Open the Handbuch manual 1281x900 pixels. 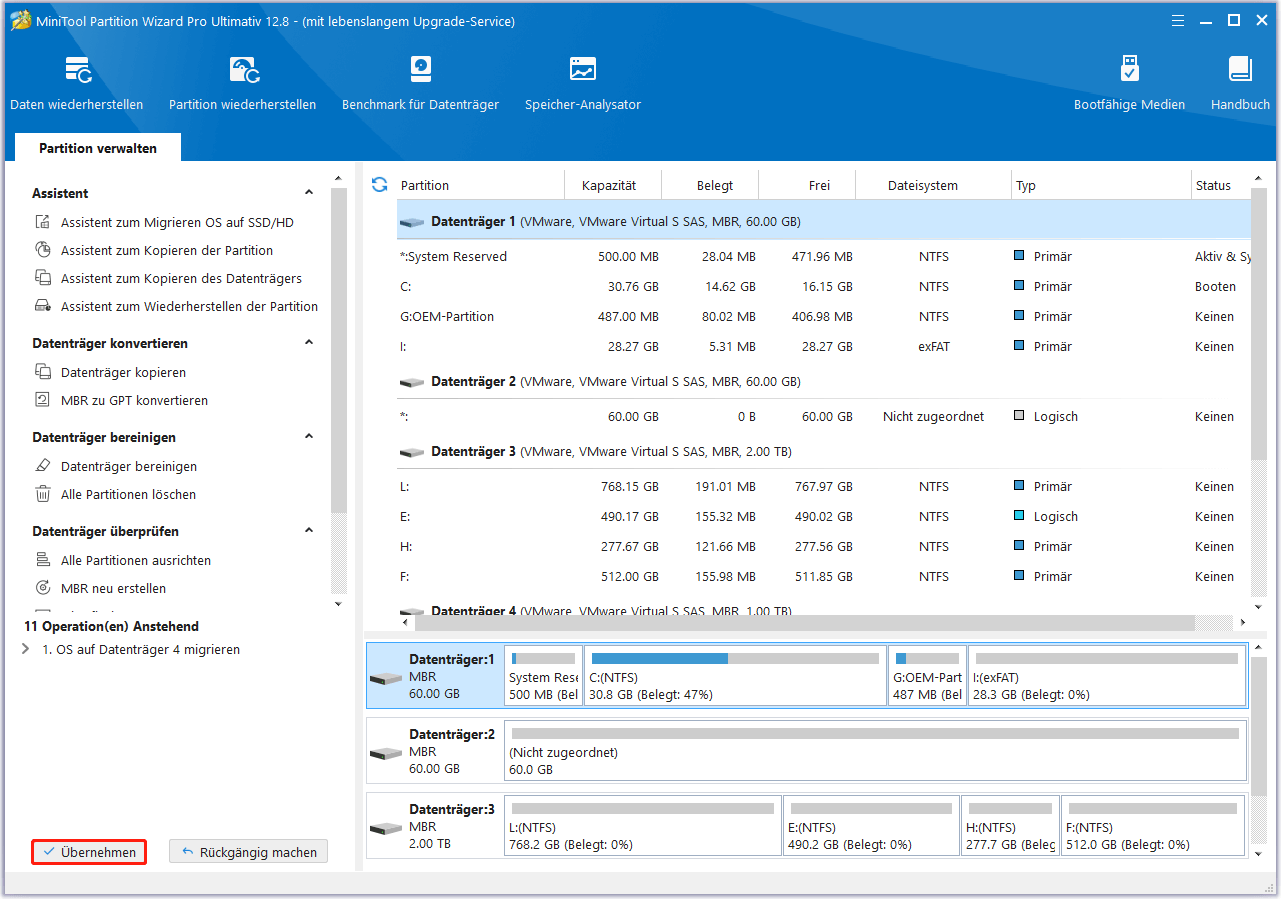click(1240, 83)
